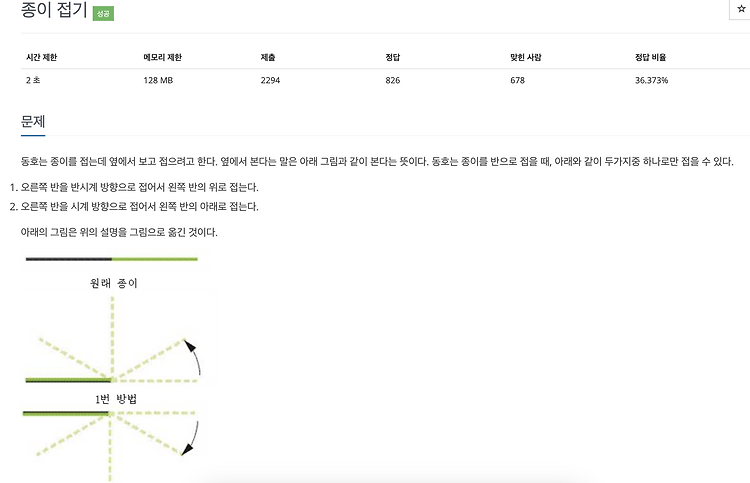Click the 메모리 제한 column header
The image size is (750, 483).
163,58
